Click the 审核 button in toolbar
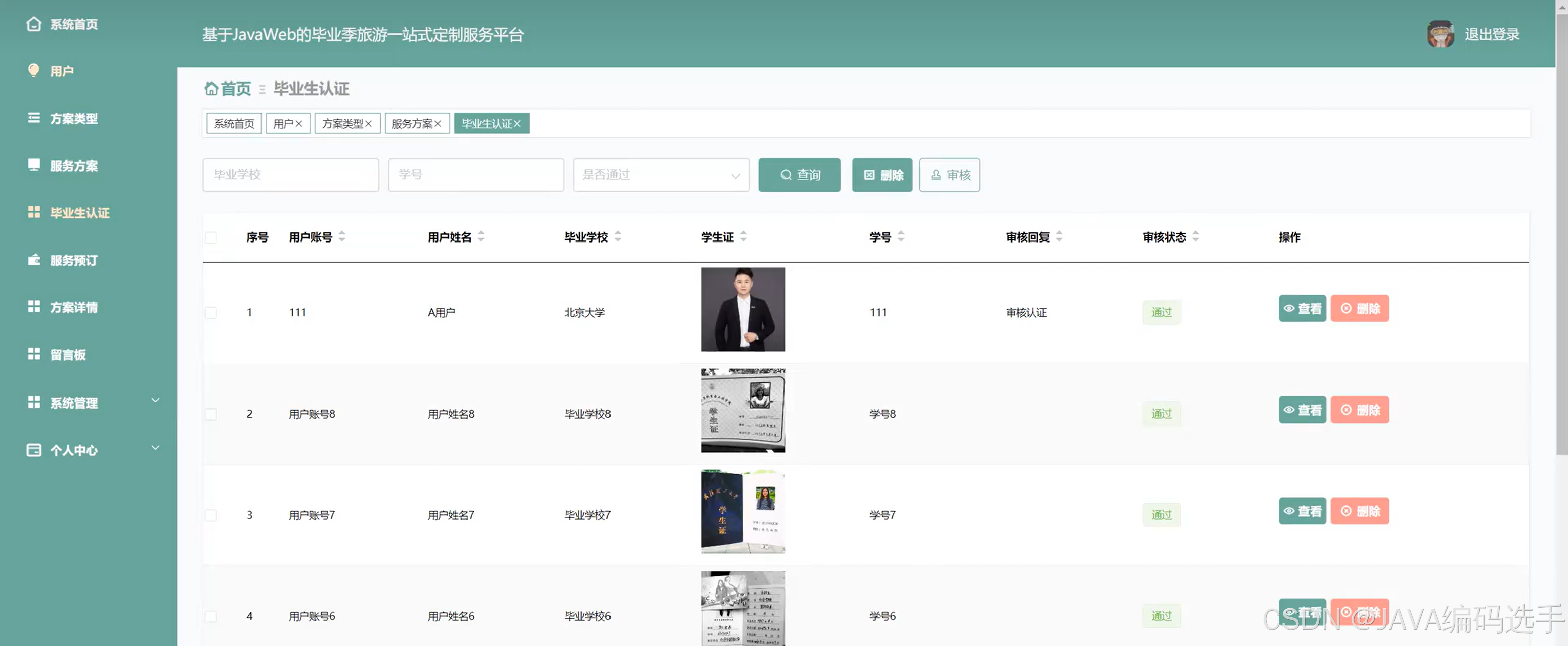Viewport: 1568px width, 646px height. click(948, 176)
